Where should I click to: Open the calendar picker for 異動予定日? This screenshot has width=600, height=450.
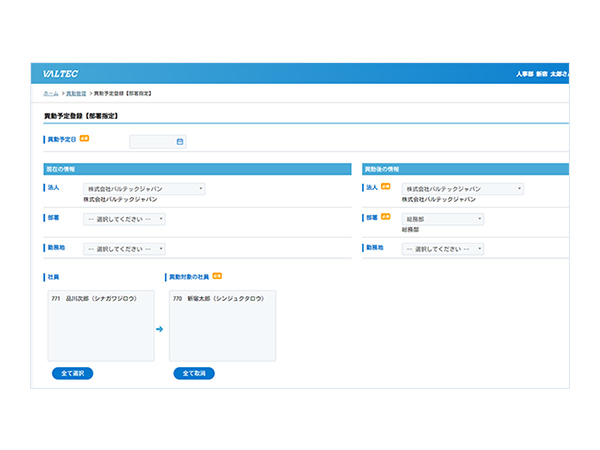[180, 142]
